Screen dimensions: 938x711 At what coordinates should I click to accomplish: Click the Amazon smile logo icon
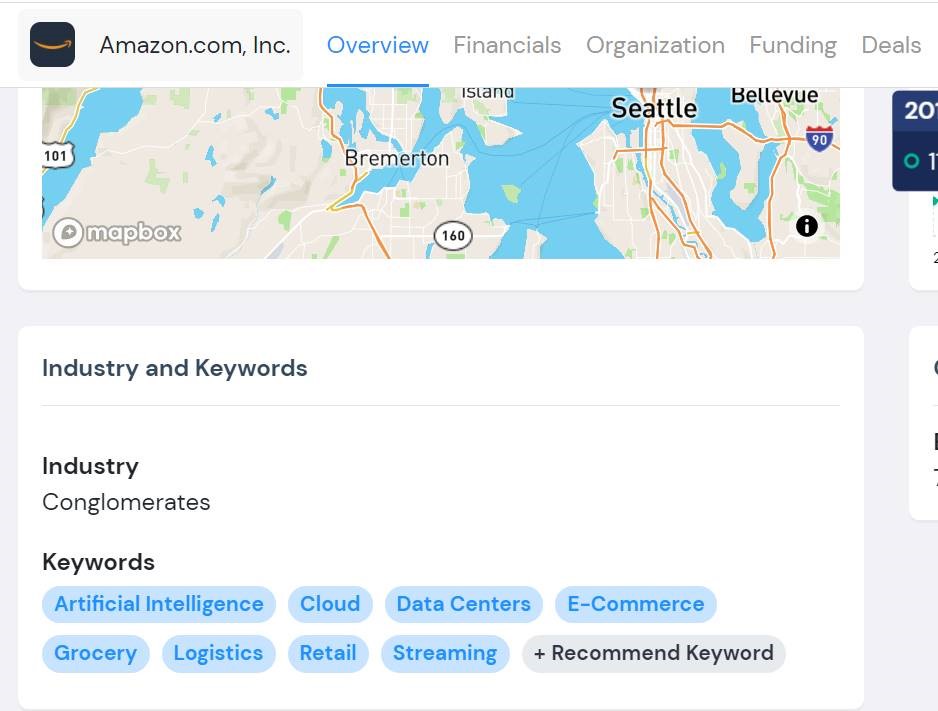53,45
